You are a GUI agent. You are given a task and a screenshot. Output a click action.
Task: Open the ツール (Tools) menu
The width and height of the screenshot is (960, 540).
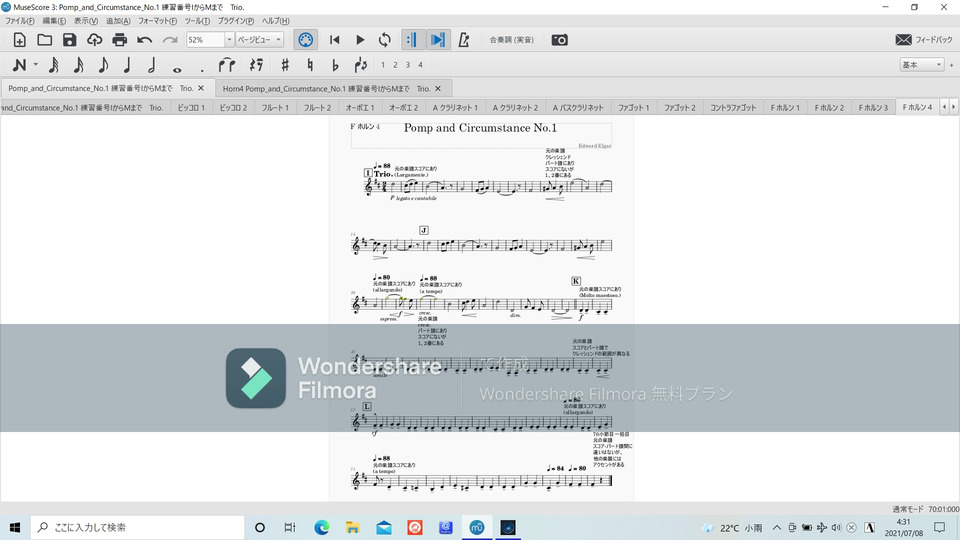(197, 21)
